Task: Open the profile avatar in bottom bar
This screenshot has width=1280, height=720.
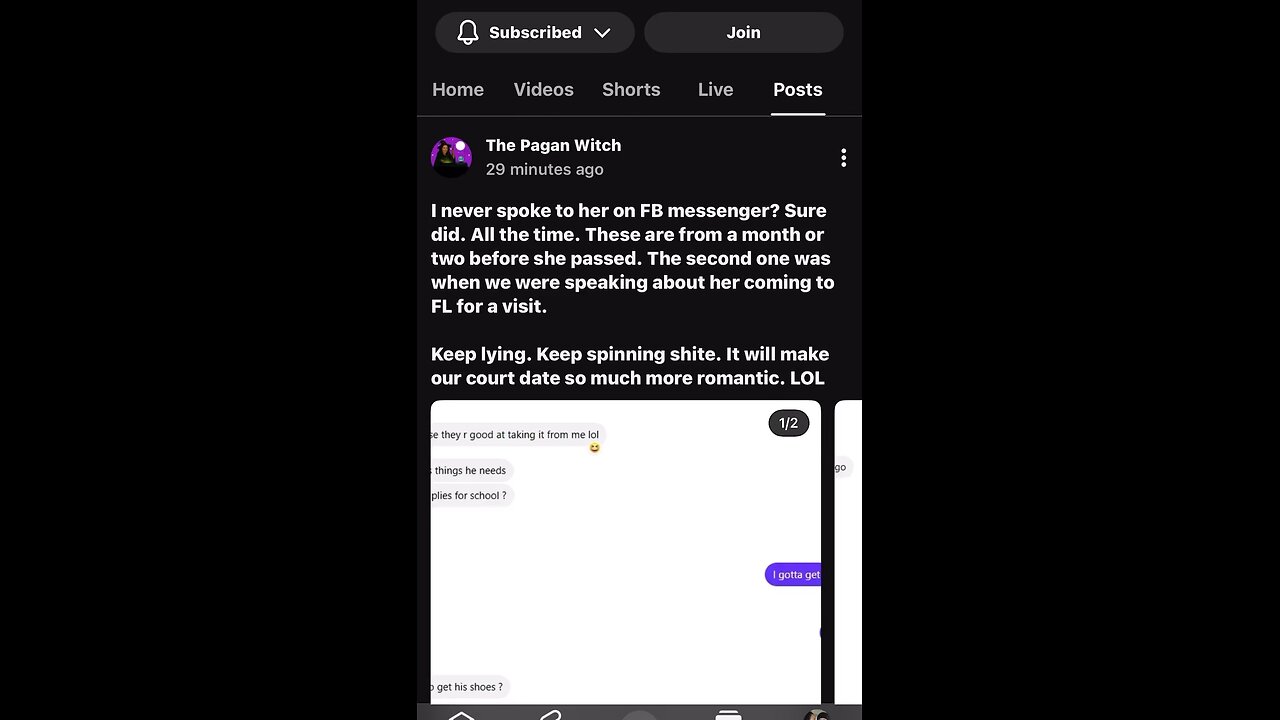Action: 817,714
